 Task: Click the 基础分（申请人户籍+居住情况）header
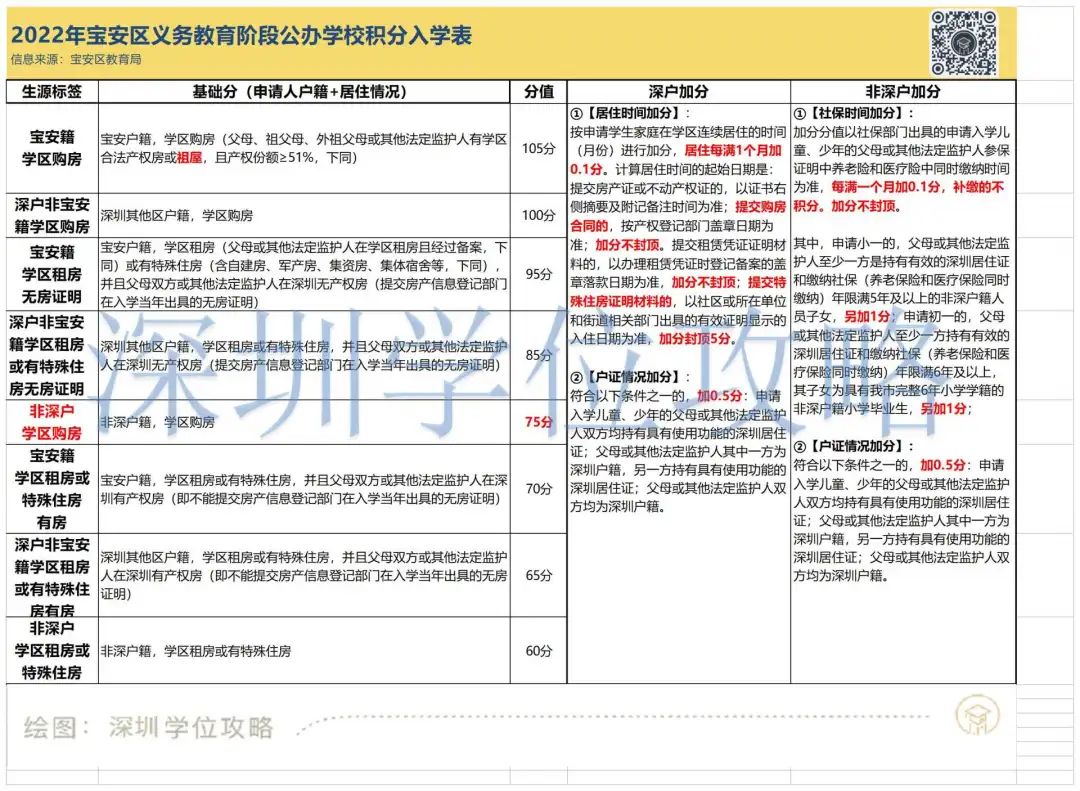(304, 92)
